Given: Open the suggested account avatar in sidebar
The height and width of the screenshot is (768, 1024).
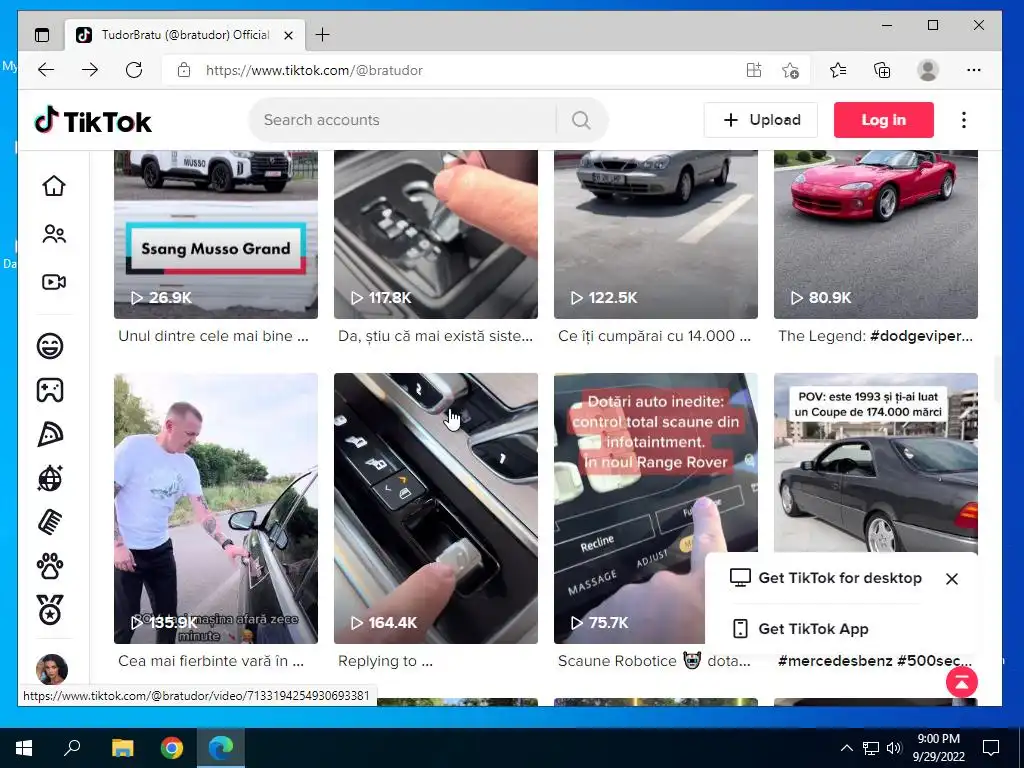Looking at the screenshot, I should tap(52, 669).
